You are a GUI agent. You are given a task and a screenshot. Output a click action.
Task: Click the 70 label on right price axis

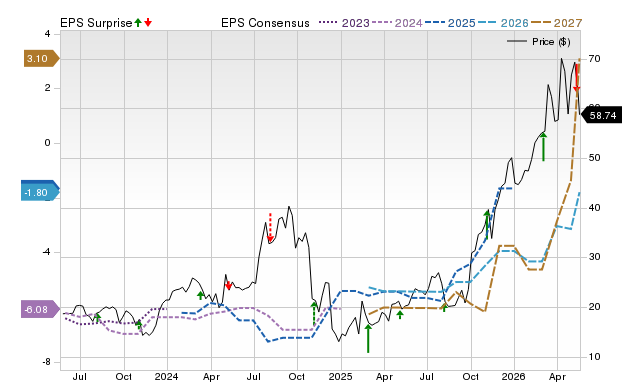point(595,59)
